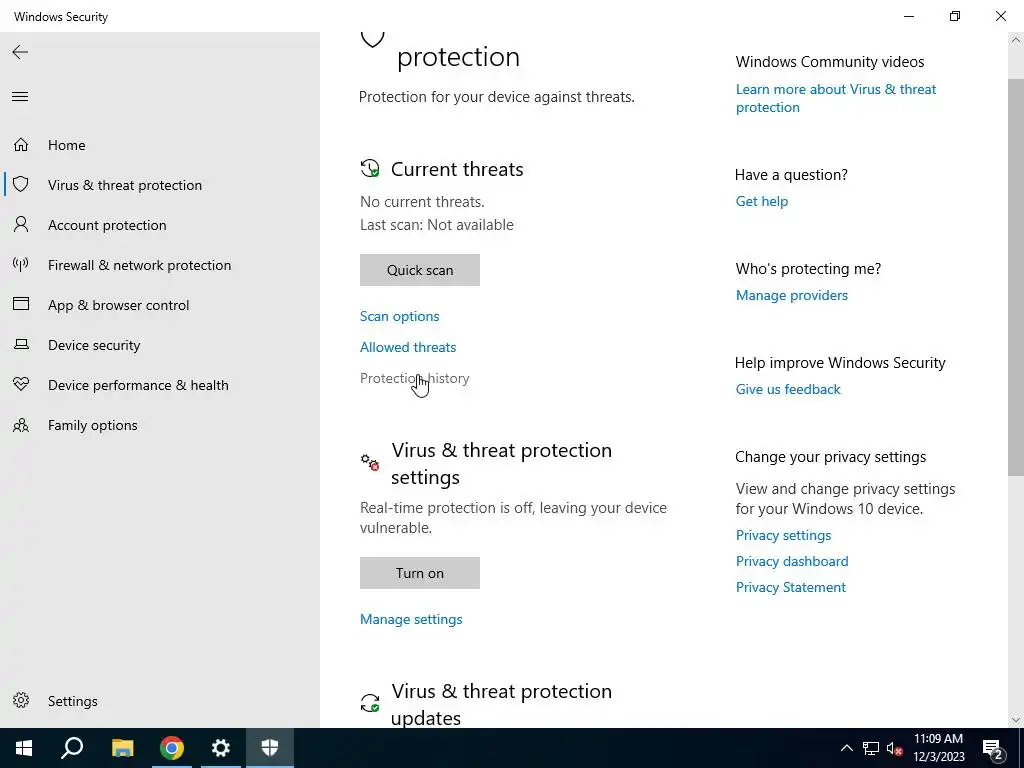Start a Quick scan
The height and width of the screenshot is (768, 1024).
[x=420, y=270]
